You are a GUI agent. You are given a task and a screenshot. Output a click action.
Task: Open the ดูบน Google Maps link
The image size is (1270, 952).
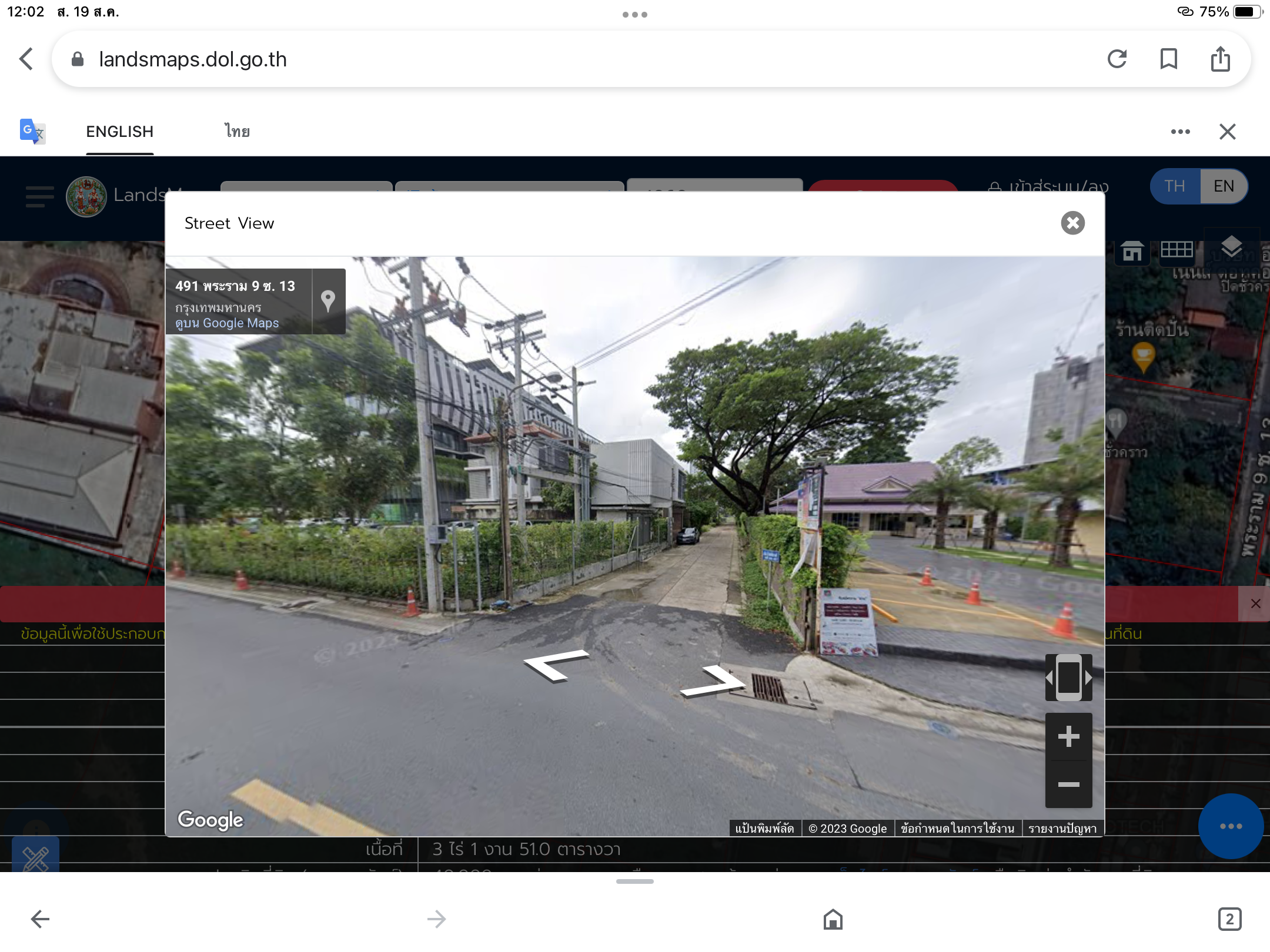227,323
